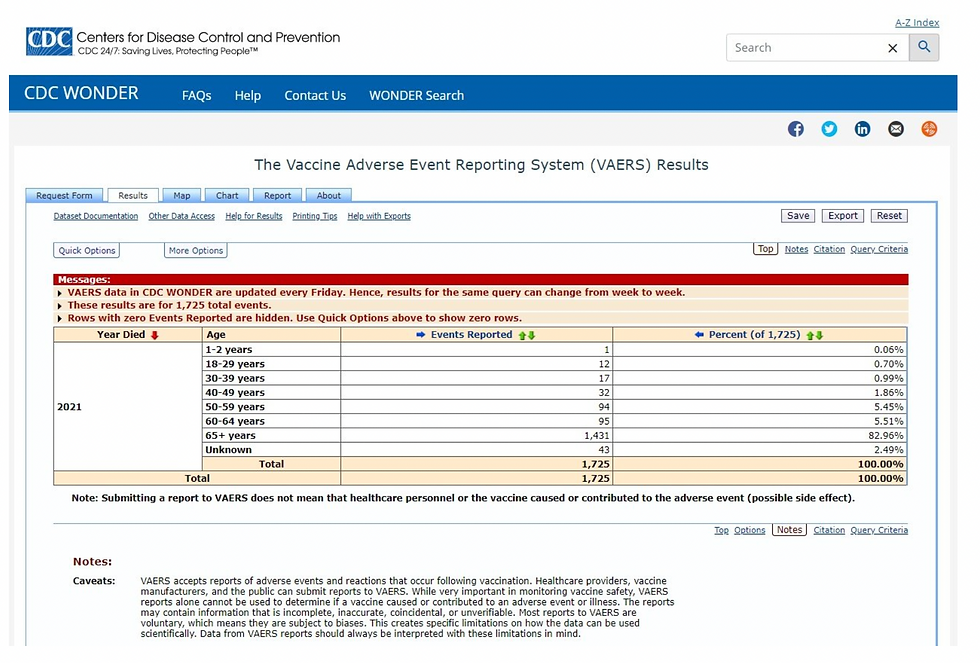Click the Notes button below the table
This screenshot has height=663, width=980.
point(789,530)
